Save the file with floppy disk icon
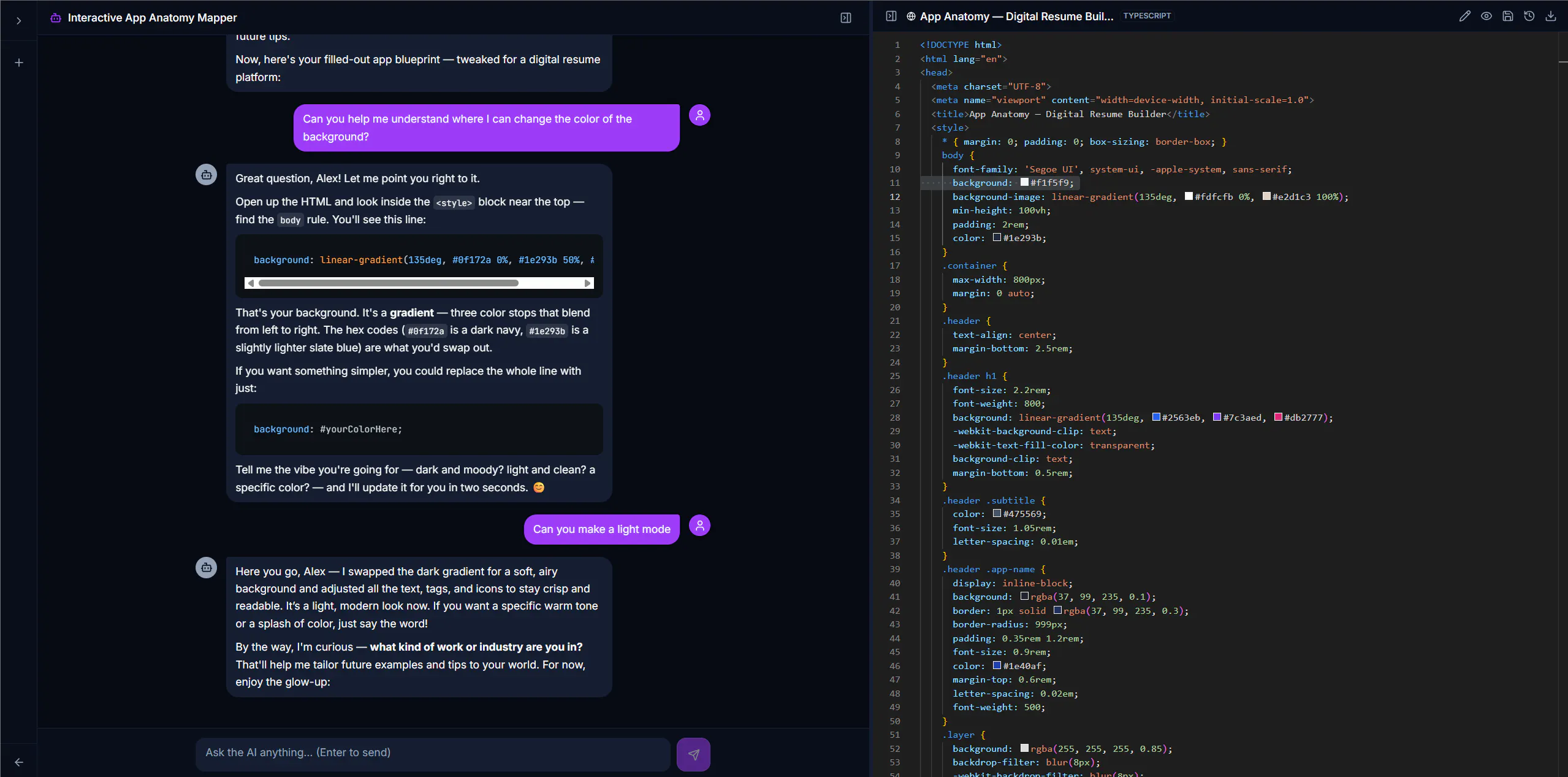Screen dimensions: 1568x777 pos(1508,16)
